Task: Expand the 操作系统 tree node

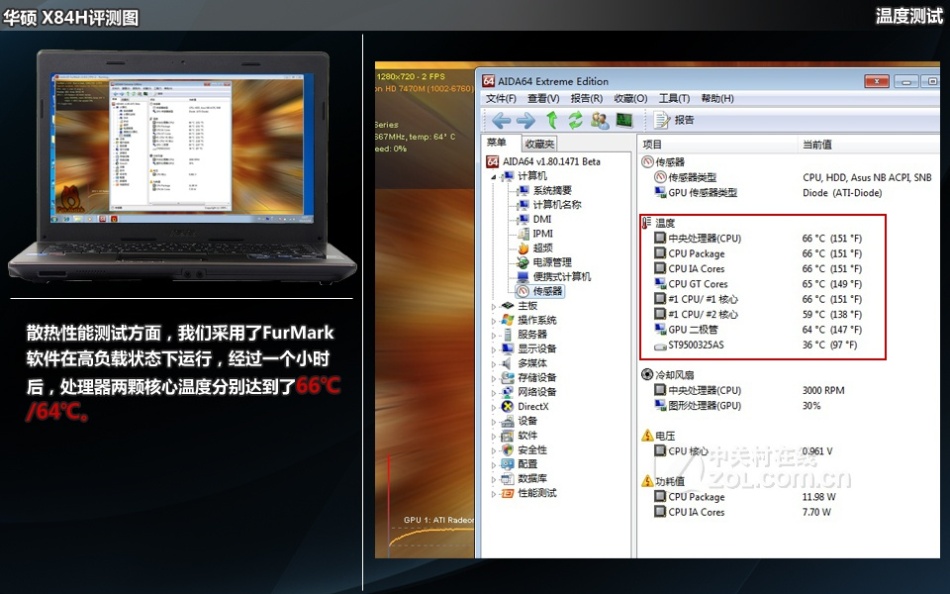Action: click(x=494, y=321)
